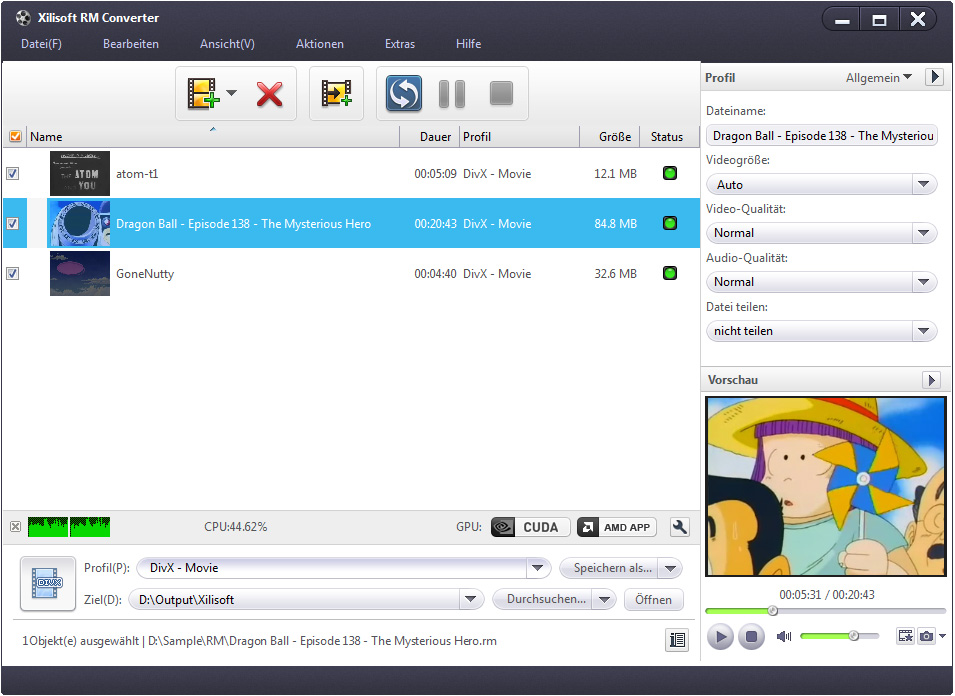
Task: Play the preview video
Action: (720, 637)
